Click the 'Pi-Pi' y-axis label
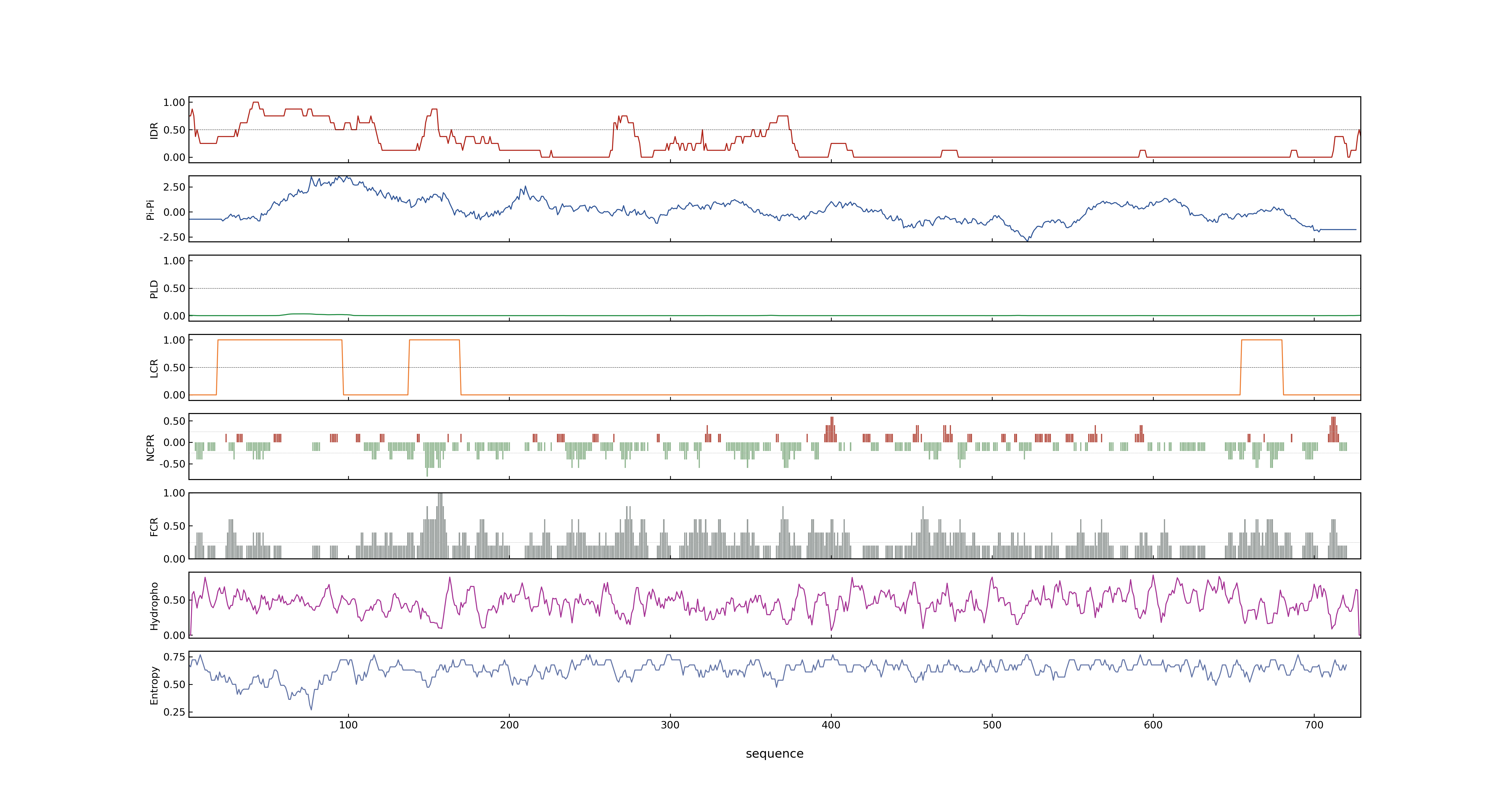1512x806 pixels. [x=150, y=209]
